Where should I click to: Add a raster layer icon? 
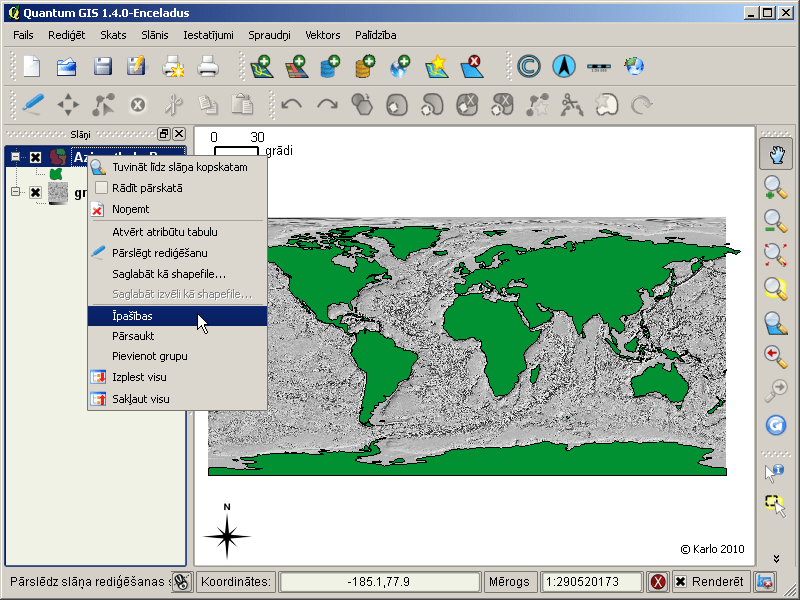click(x=297, y=66)
